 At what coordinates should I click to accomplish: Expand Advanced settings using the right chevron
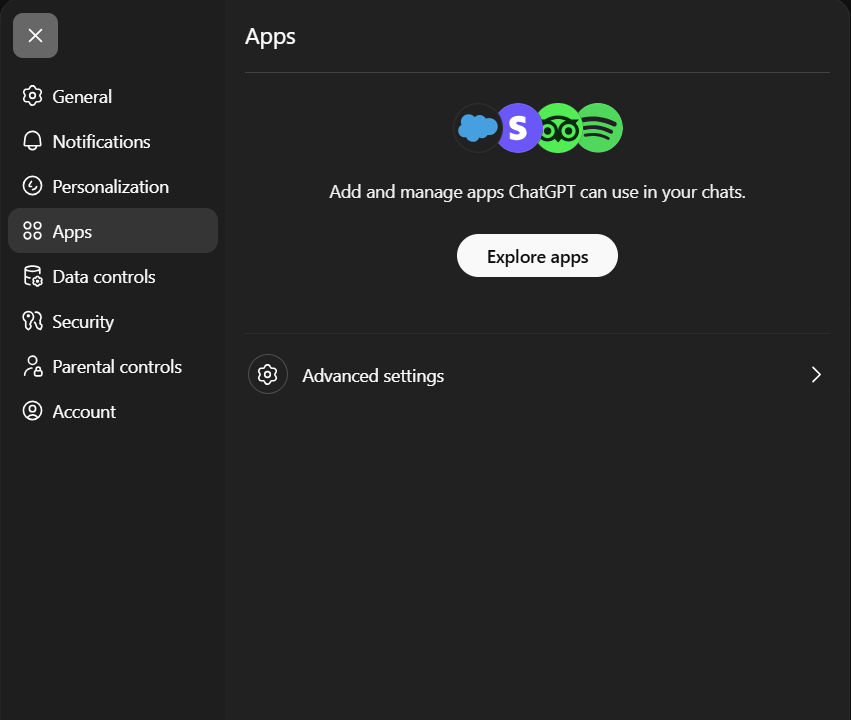click(x=816, y=375)
